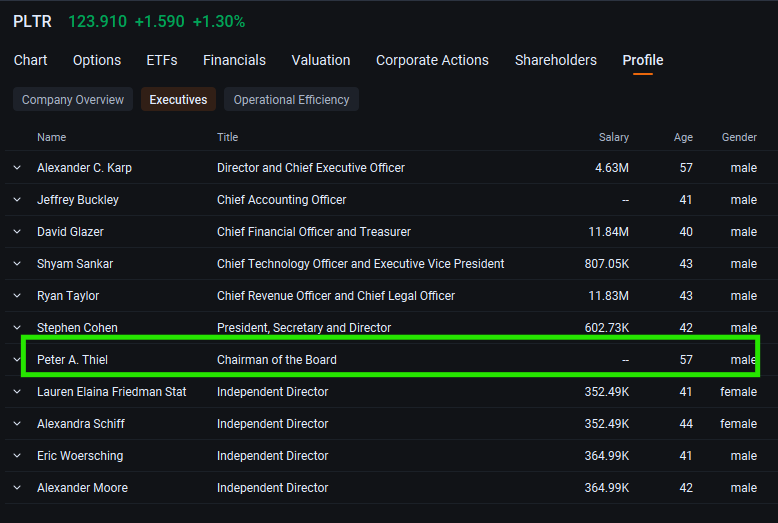Show the Company Overview section
This screenshot has height=523, width=778.
[x=73, y=99]
